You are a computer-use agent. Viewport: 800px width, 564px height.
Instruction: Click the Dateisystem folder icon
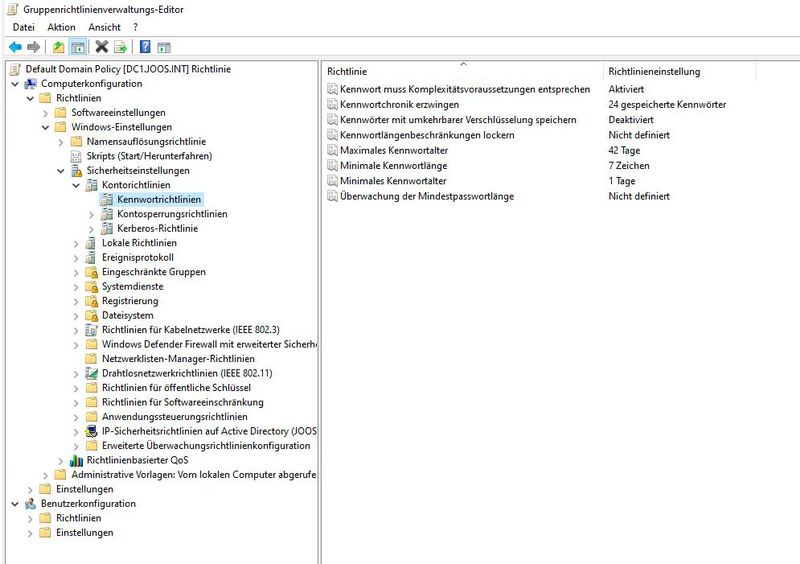coord(91,315)
